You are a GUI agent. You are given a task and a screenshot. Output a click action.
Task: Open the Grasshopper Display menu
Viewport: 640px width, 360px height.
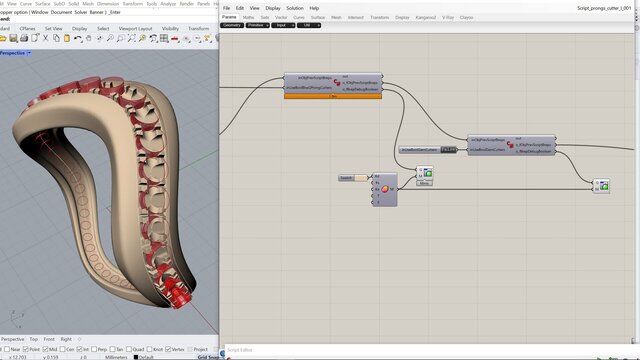tap(273, 8)
